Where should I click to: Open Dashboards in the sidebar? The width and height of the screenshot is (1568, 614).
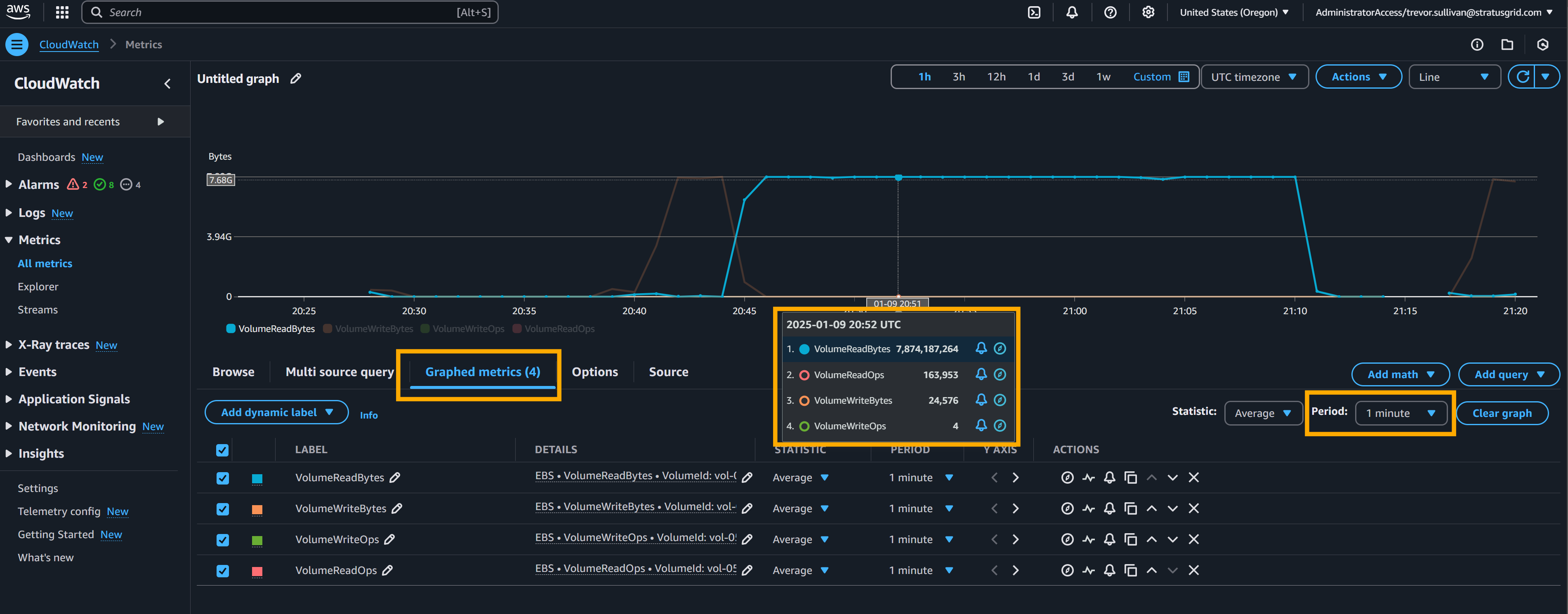(x=46, y=157)
